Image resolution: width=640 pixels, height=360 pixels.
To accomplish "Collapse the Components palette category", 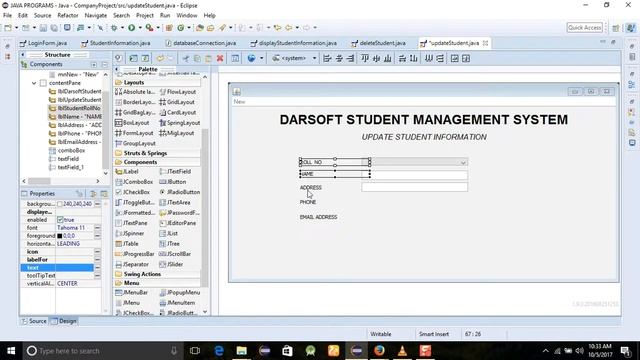I will (157, 162).
